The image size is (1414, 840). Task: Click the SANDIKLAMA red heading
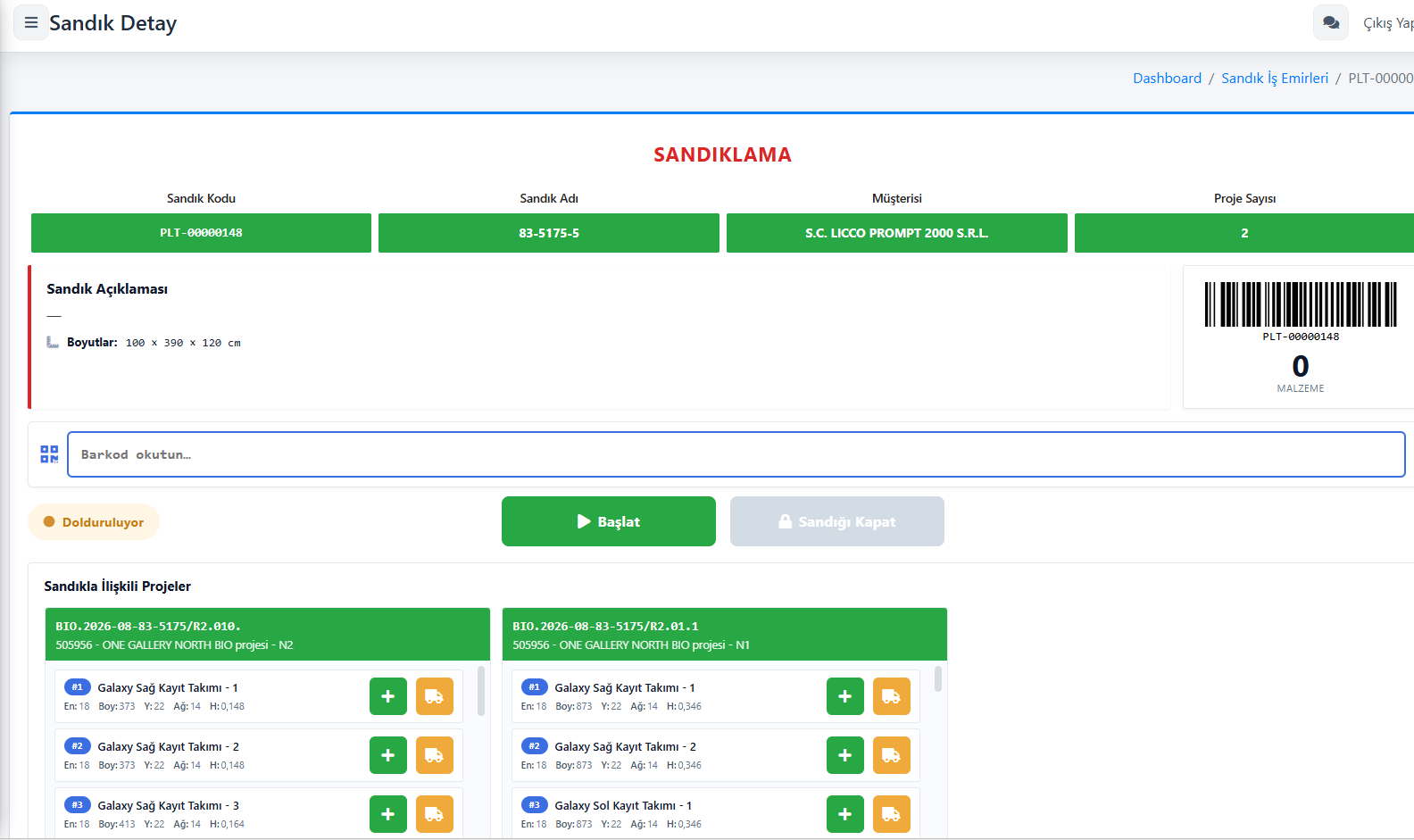point(722,154)
